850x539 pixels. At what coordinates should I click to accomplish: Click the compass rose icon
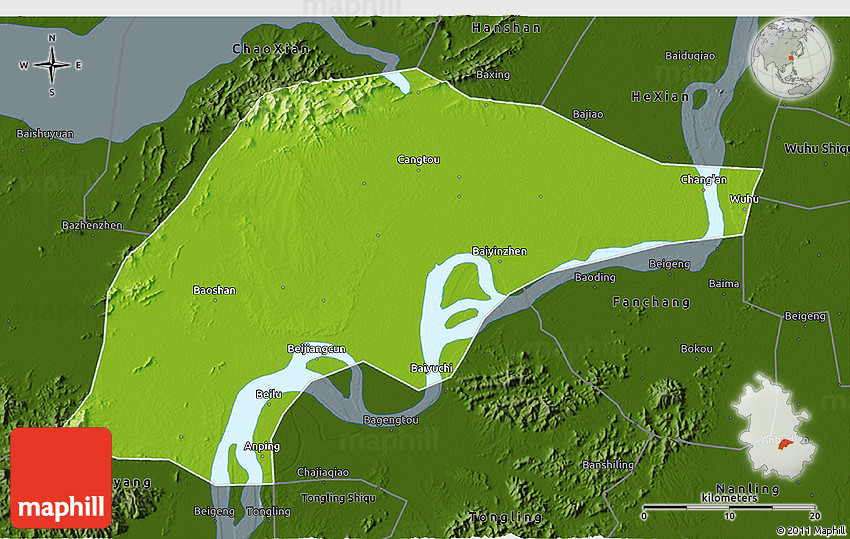(51, 65)
